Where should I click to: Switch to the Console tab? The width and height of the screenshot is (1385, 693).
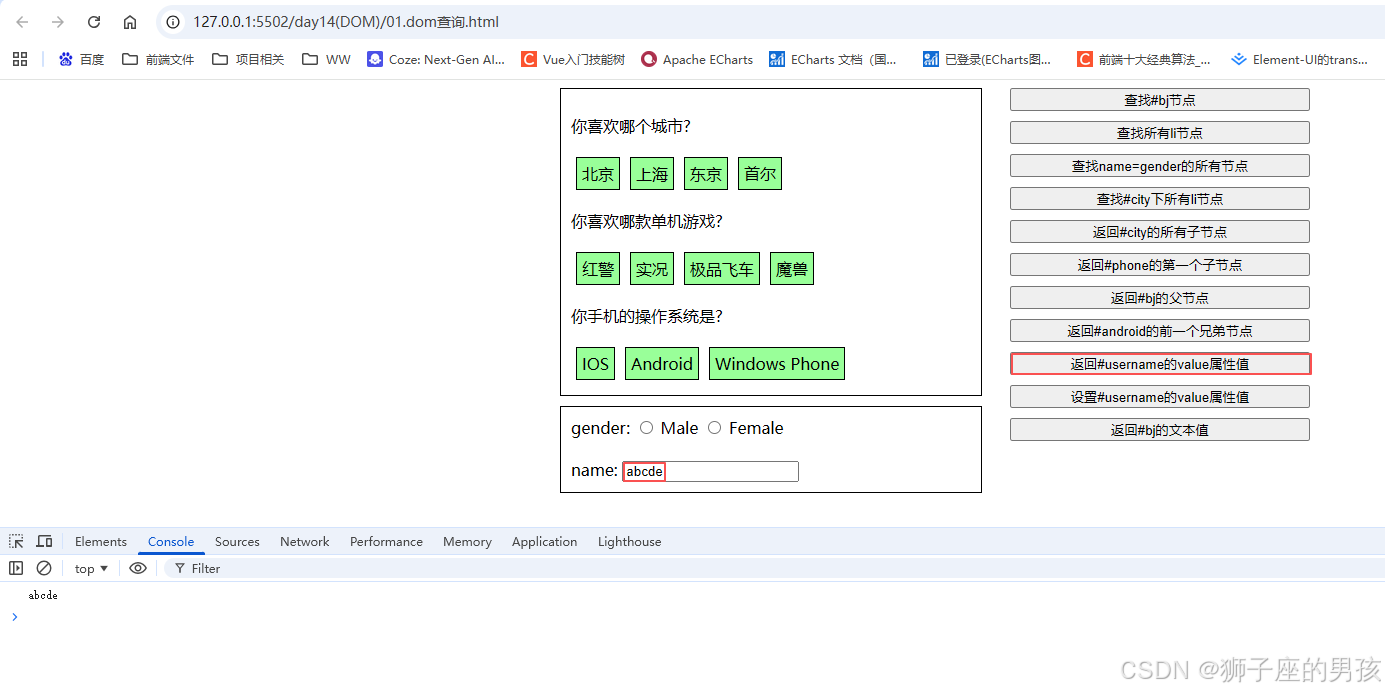pyautogui.click(x=171, y=541)
